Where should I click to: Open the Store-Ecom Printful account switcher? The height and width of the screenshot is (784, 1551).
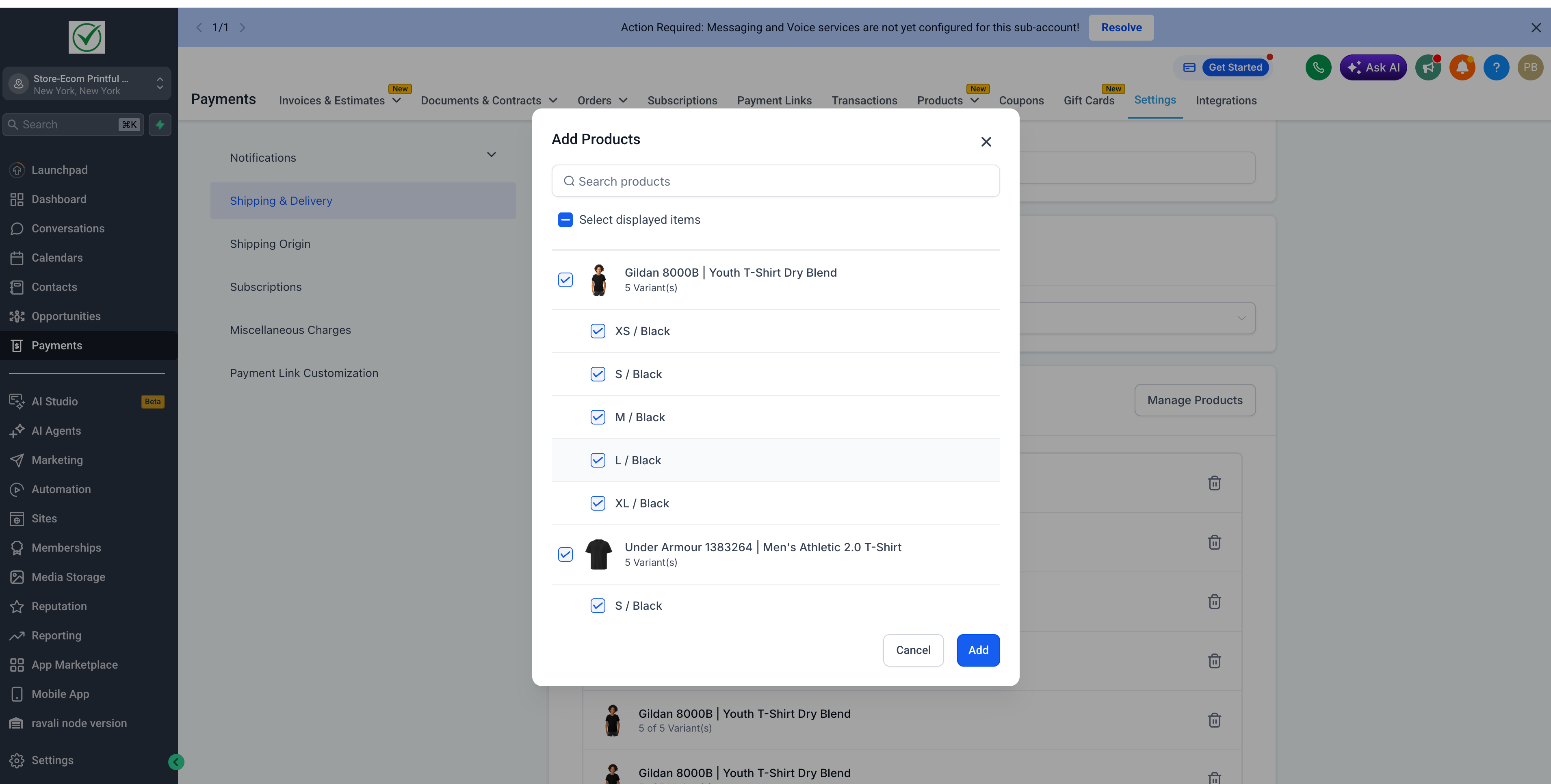coord(87,84)
